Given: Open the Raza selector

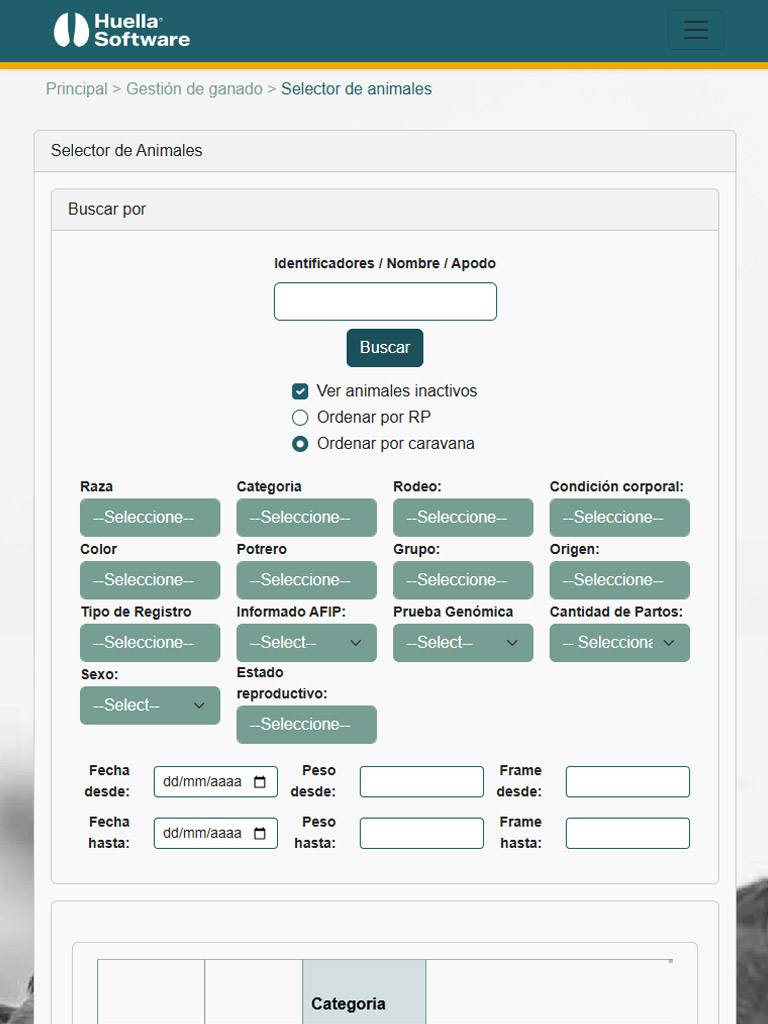Looking at the screenshot, I should (150, 517).
